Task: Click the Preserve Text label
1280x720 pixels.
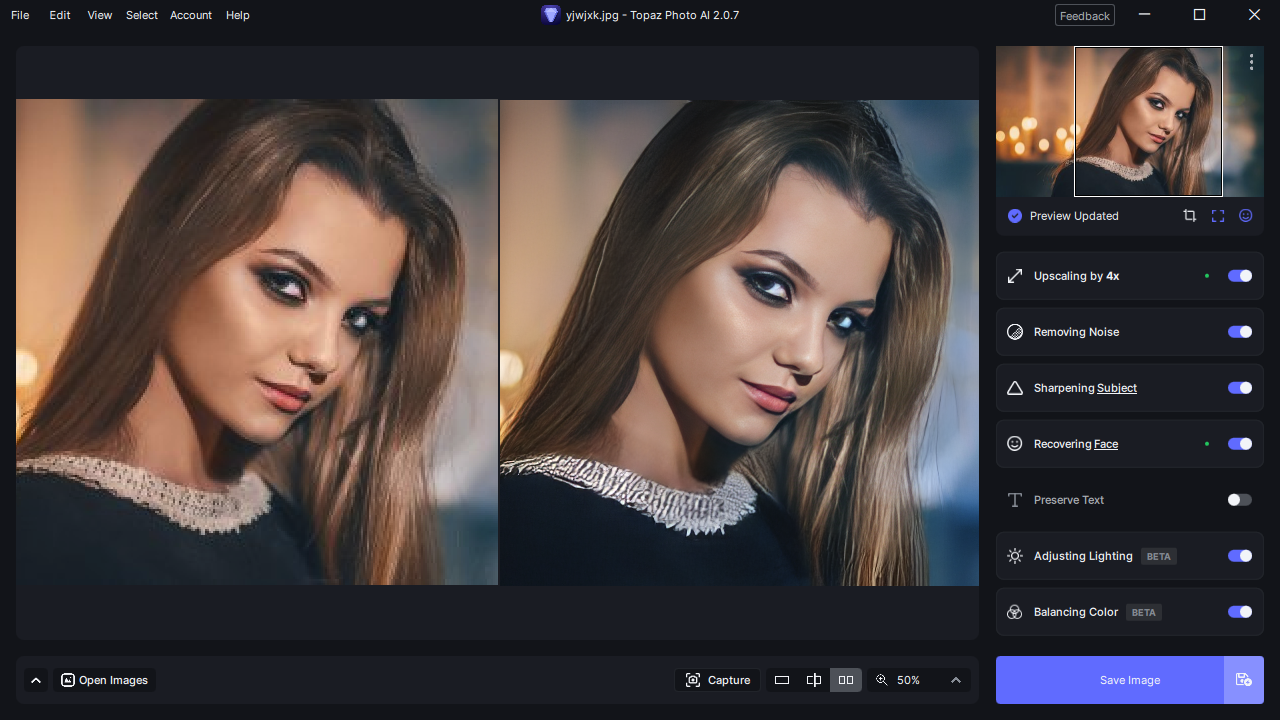Action: pos(1069,500)
